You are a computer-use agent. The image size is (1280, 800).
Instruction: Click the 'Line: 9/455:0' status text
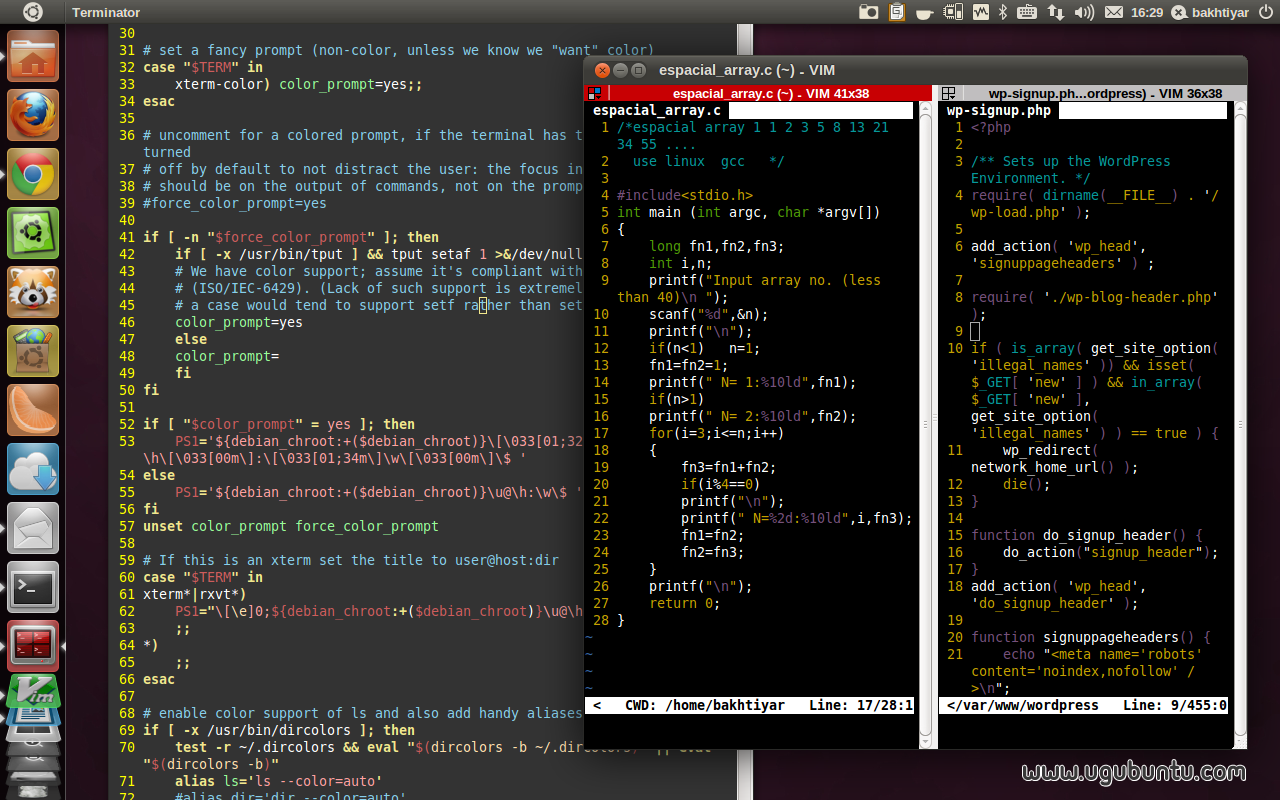1175,705
